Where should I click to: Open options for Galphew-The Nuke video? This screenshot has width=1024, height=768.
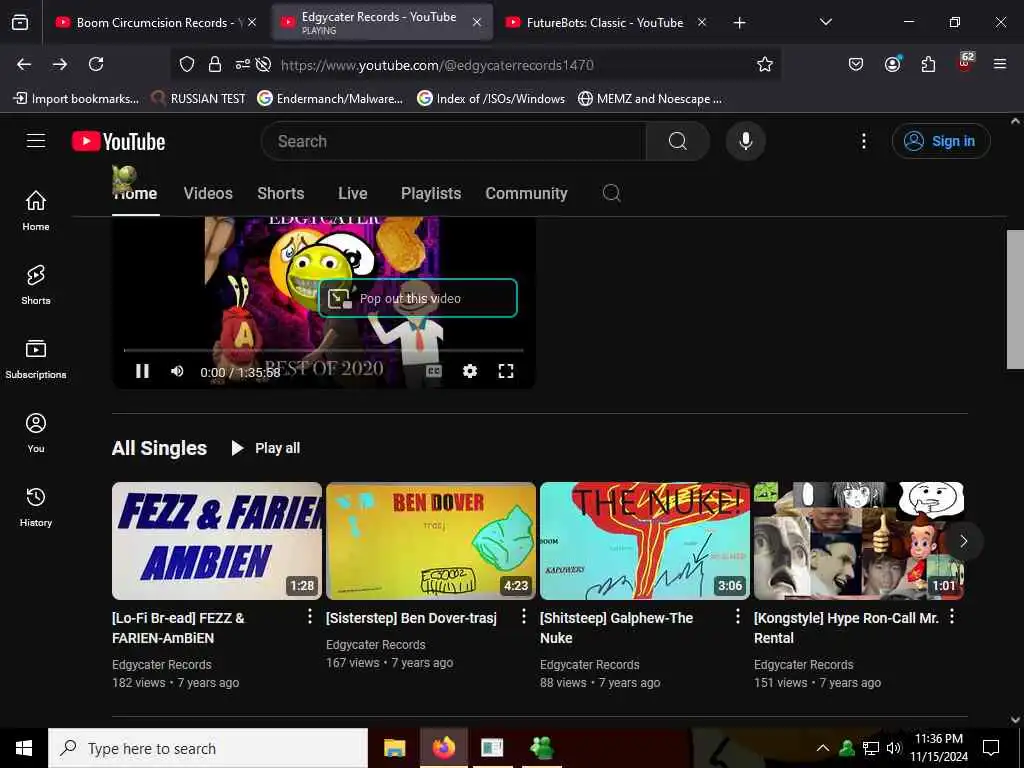[738, 616]
